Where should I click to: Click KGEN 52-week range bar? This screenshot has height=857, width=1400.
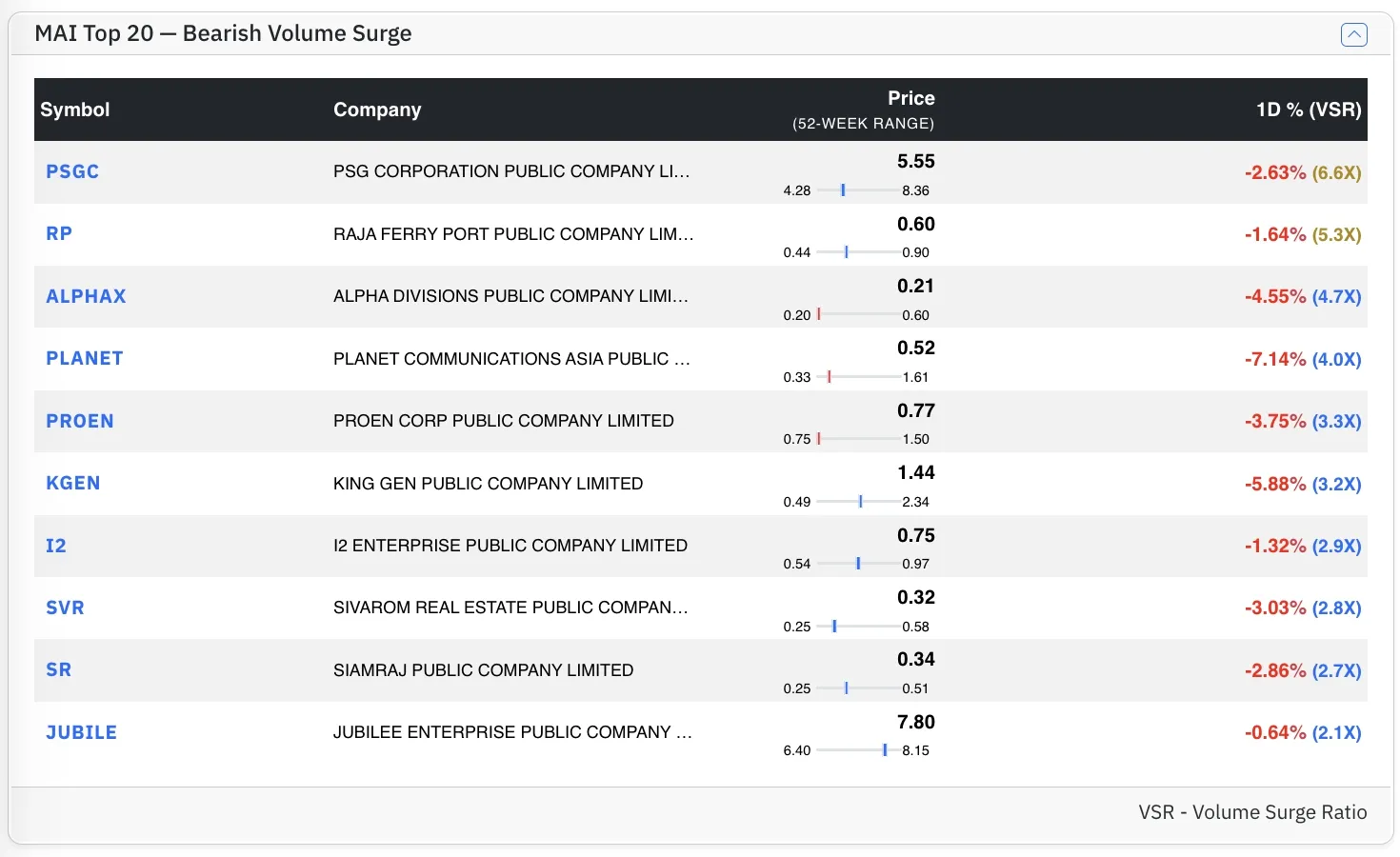[857, 502]
